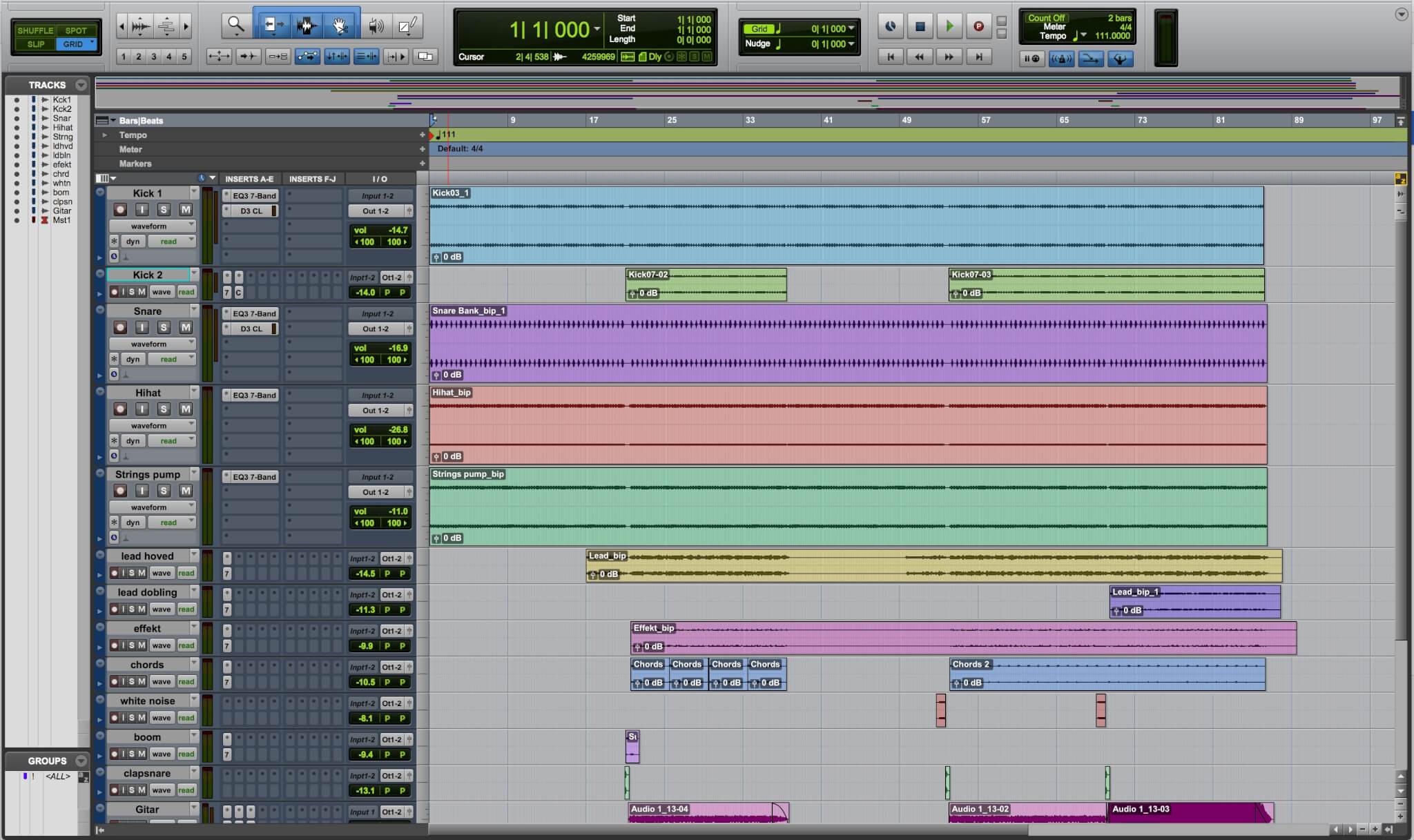Enable SPOT edit mode
1414x840 pixels.
77,30
